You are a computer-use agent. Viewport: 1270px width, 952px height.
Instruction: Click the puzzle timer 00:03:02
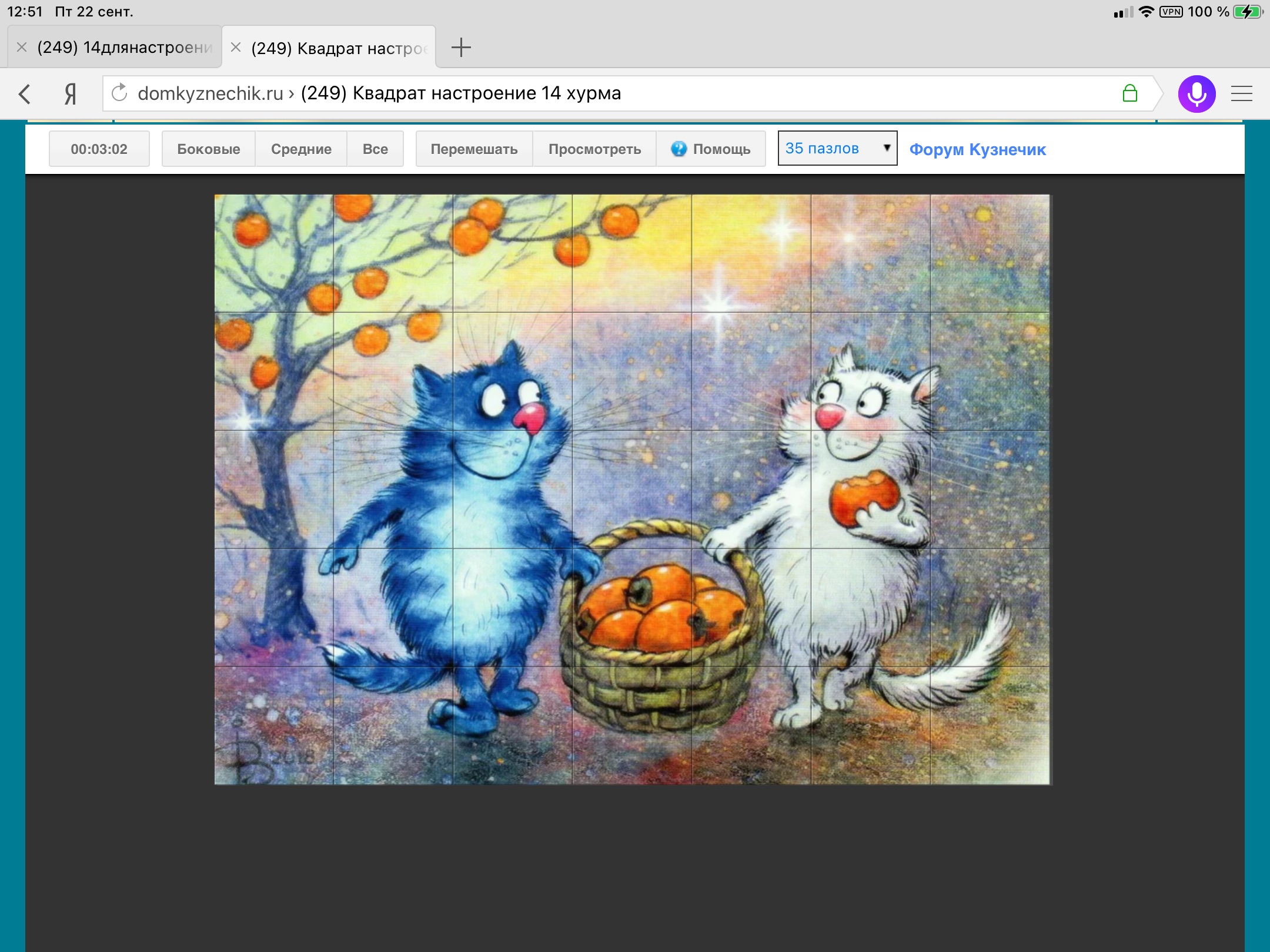pyautogui.click(x=99, y=149)
